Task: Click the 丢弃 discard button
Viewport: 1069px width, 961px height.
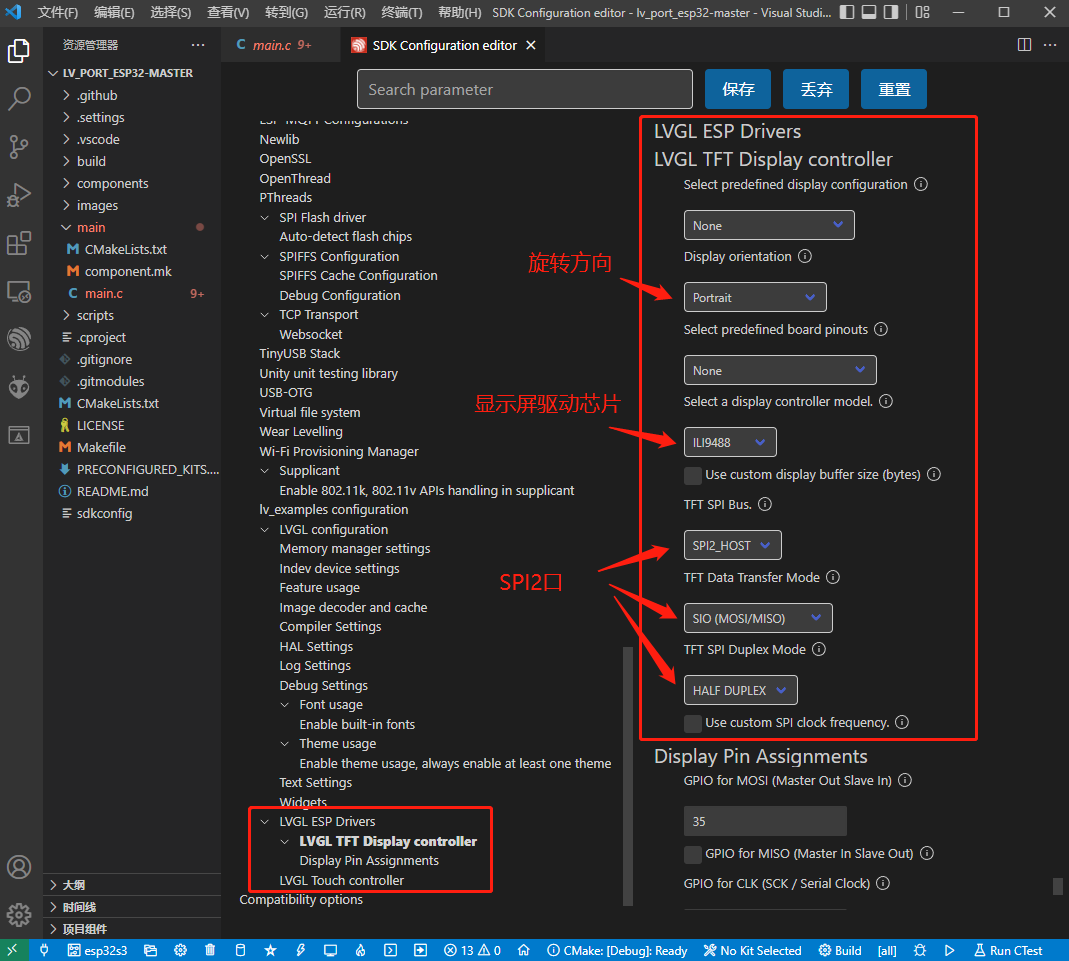Action: 816,89
